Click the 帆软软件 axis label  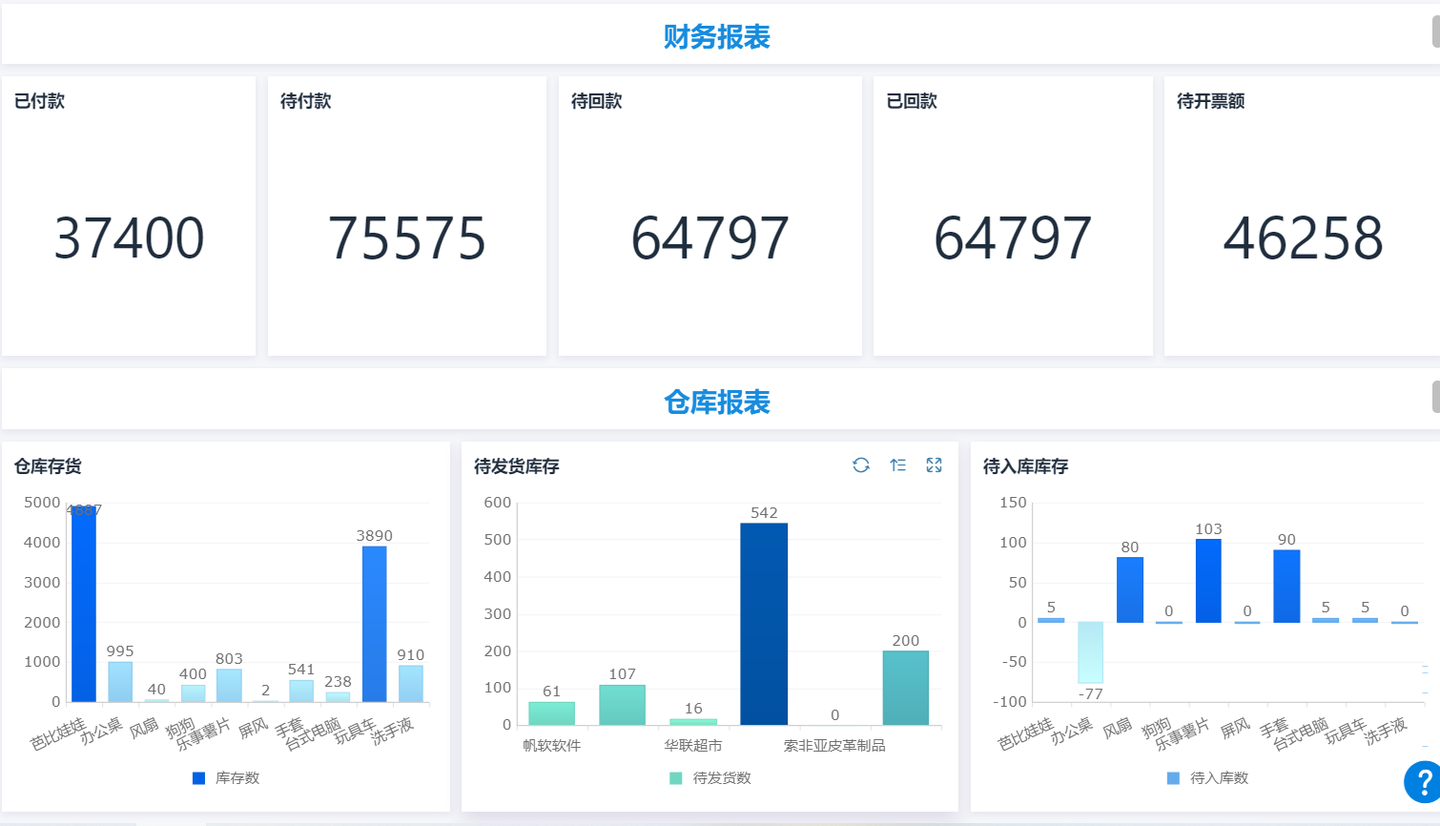click(552, 745)
